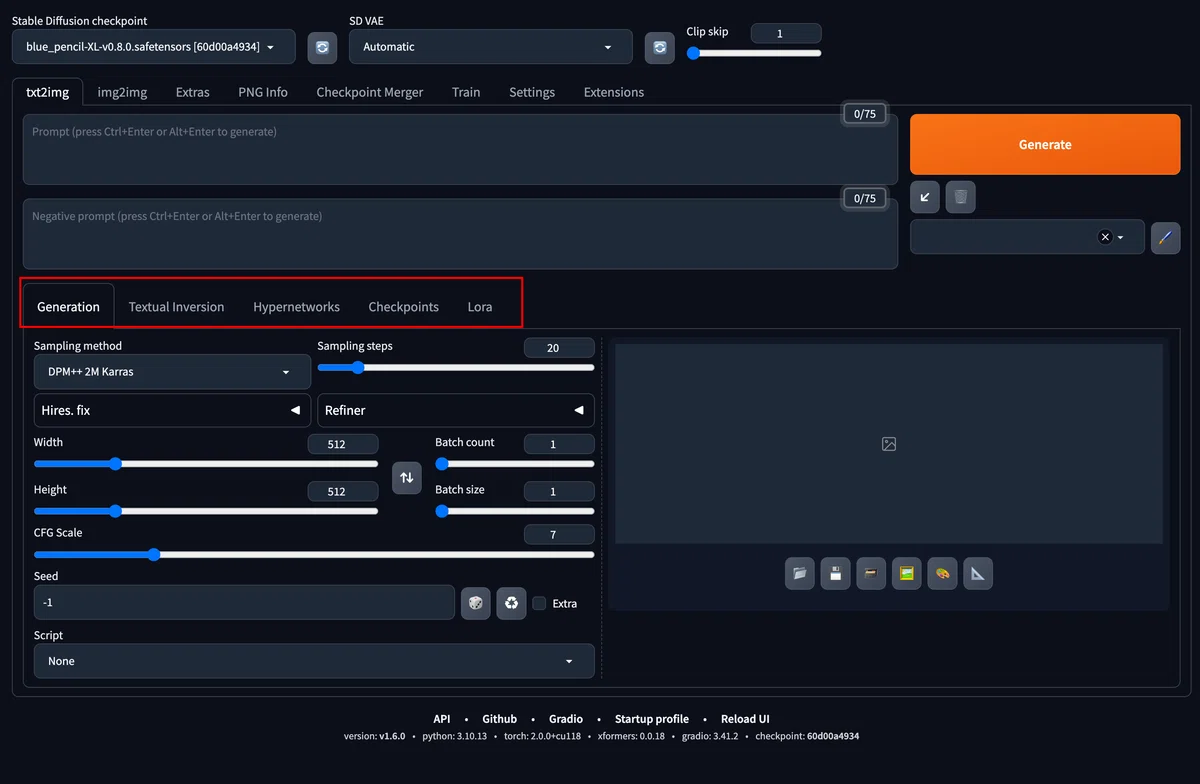Open the Github footer link

click(x=500, y=719)
